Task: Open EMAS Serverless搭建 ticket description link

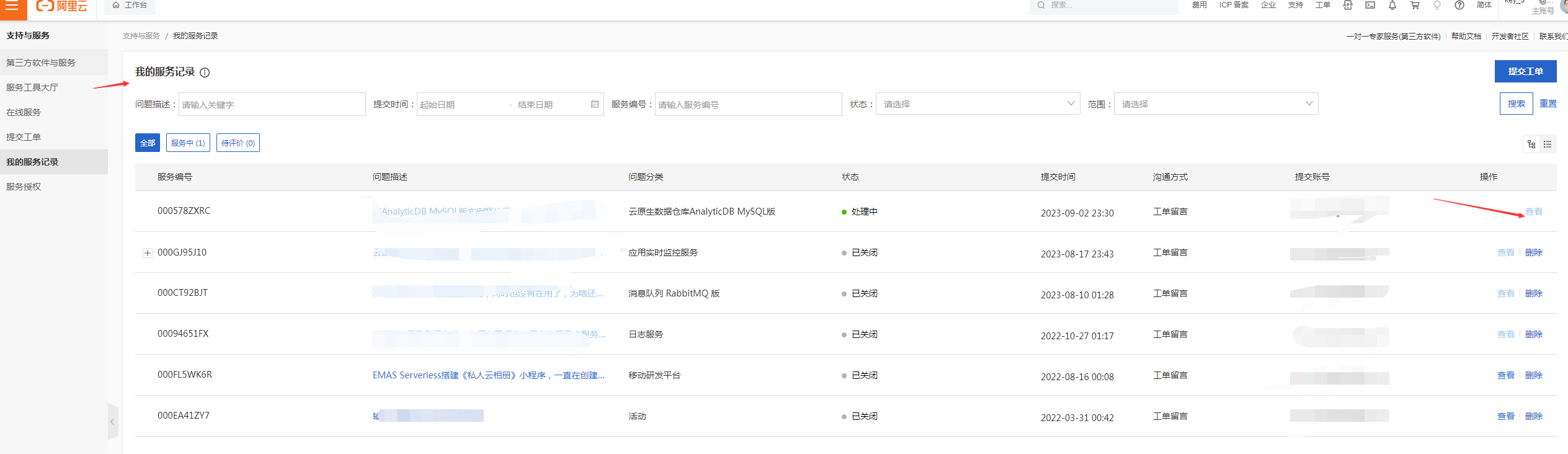Action: click(x=489, y=375)
